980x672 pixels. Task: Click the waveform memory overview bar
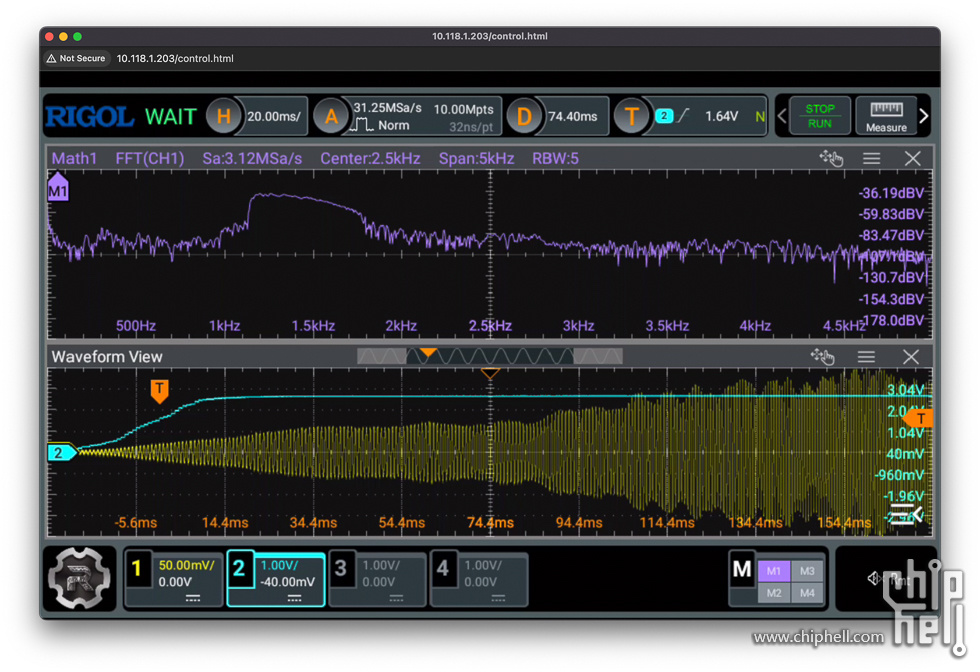(489, 356)
